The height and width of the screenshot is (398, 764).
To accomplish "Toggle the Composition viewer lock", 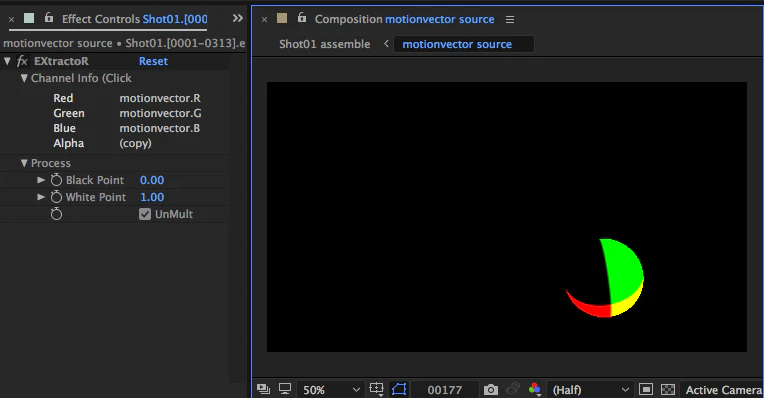I will (302, 18).
